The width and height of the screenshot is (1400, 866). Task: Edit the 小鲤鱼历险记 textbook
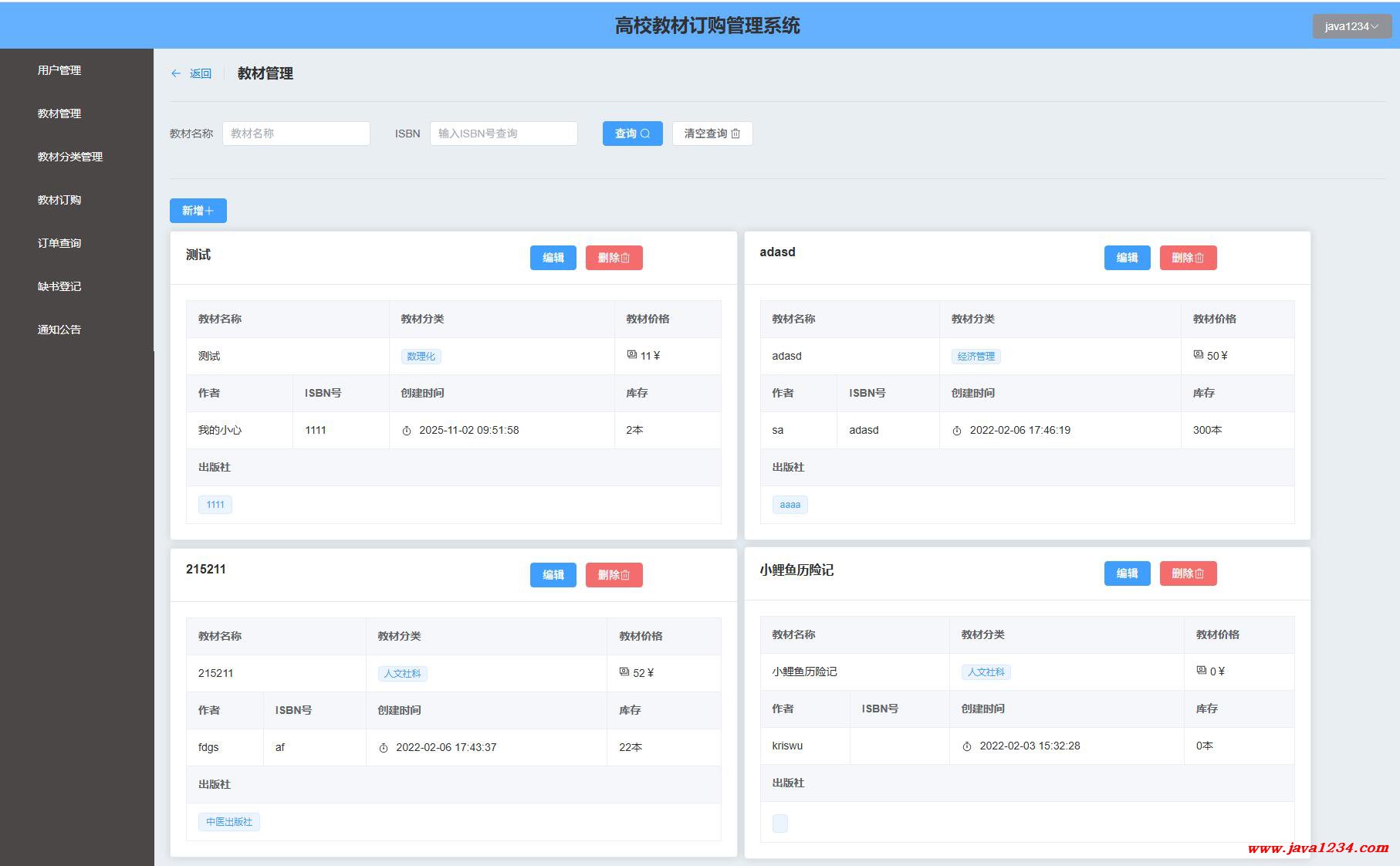[1127, 573]
